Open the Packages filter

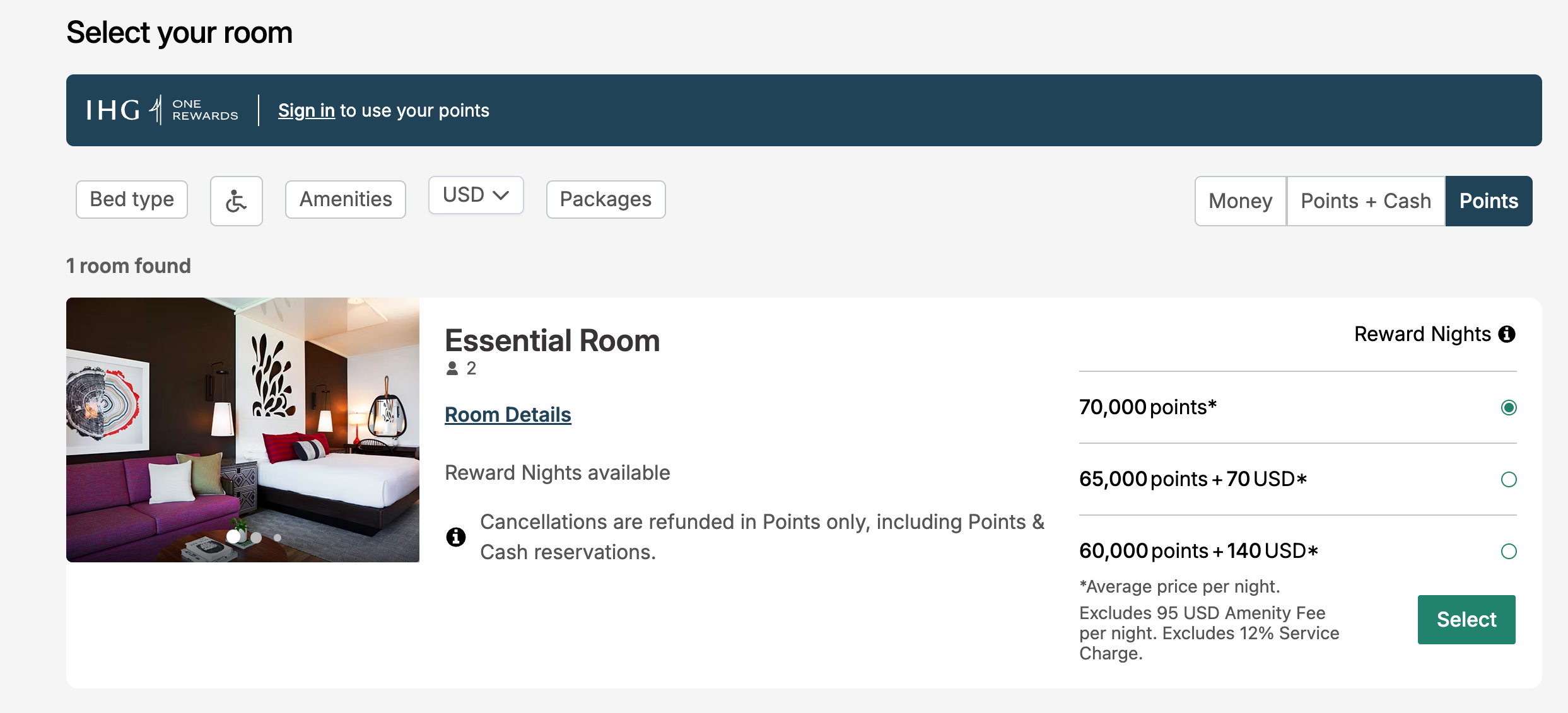tap(605, 199)
